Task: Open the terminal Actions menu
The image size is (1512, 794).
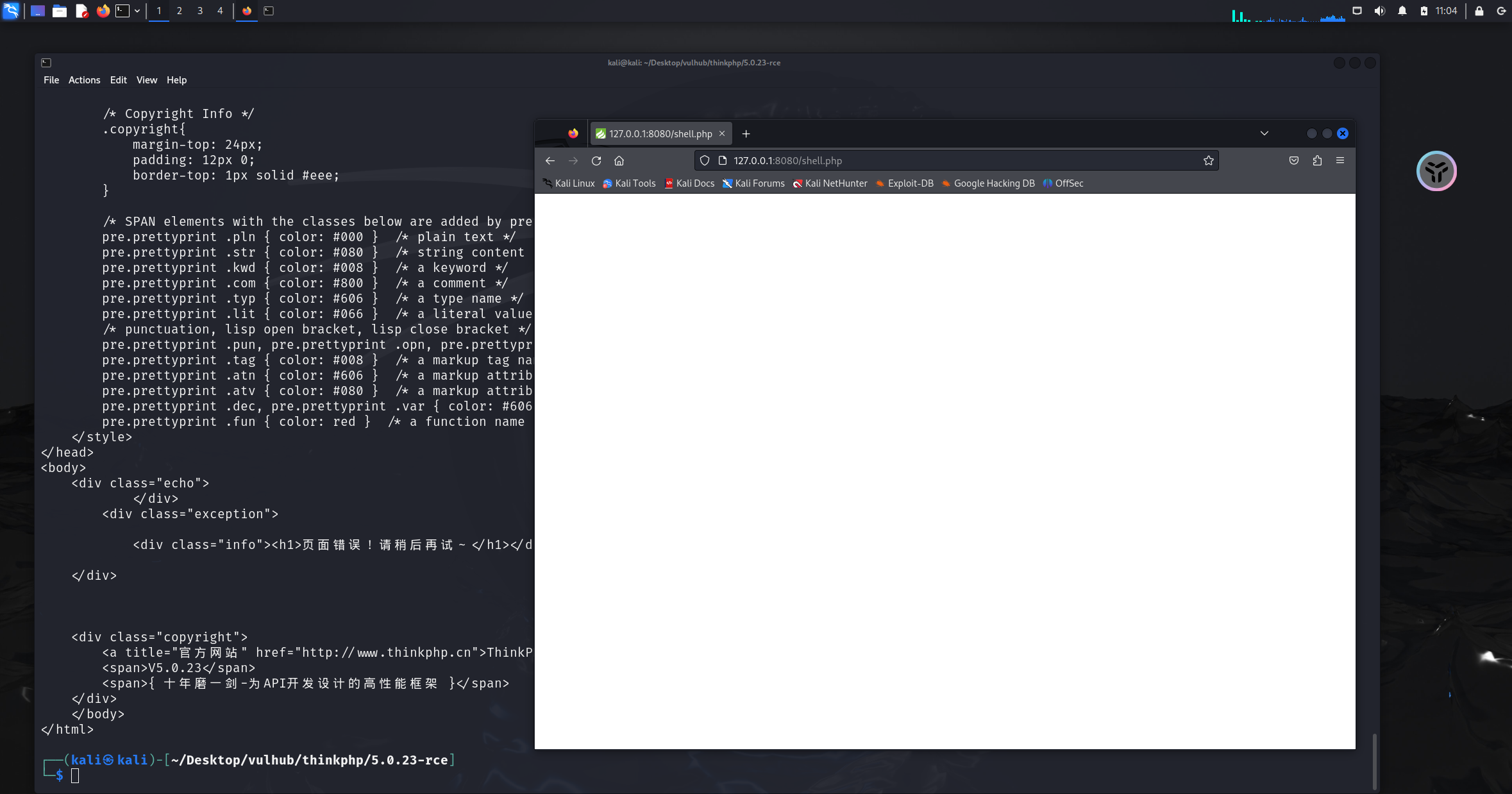Action: (84, 80)
